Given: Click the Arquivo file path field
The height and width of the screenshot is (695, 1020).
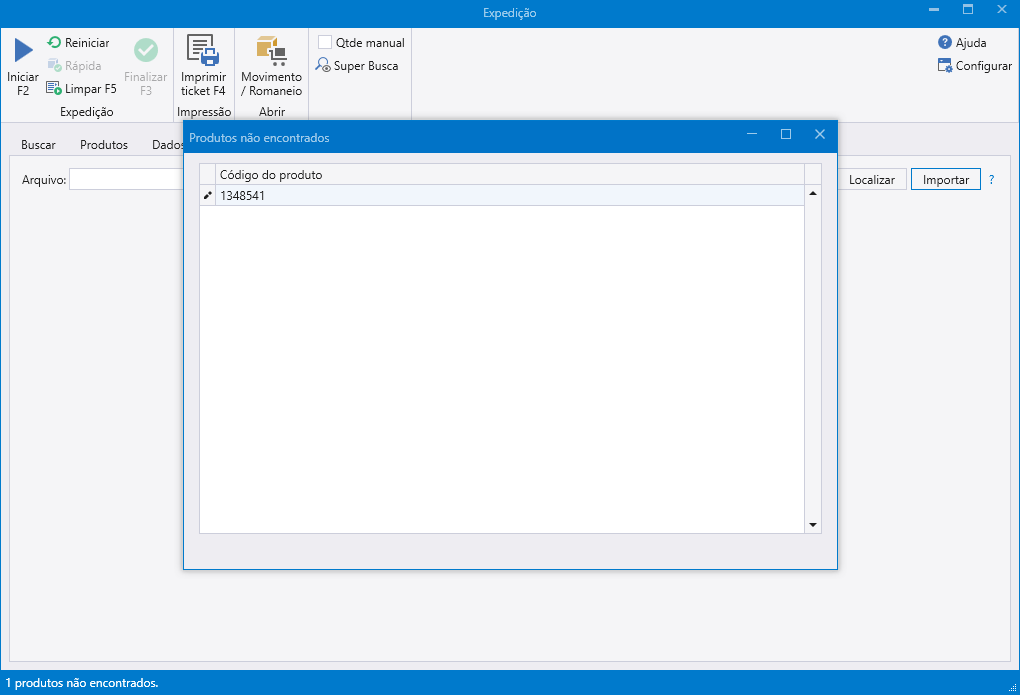Looking at the screenshot, I should pyautogui.click(x=125, y=180).
